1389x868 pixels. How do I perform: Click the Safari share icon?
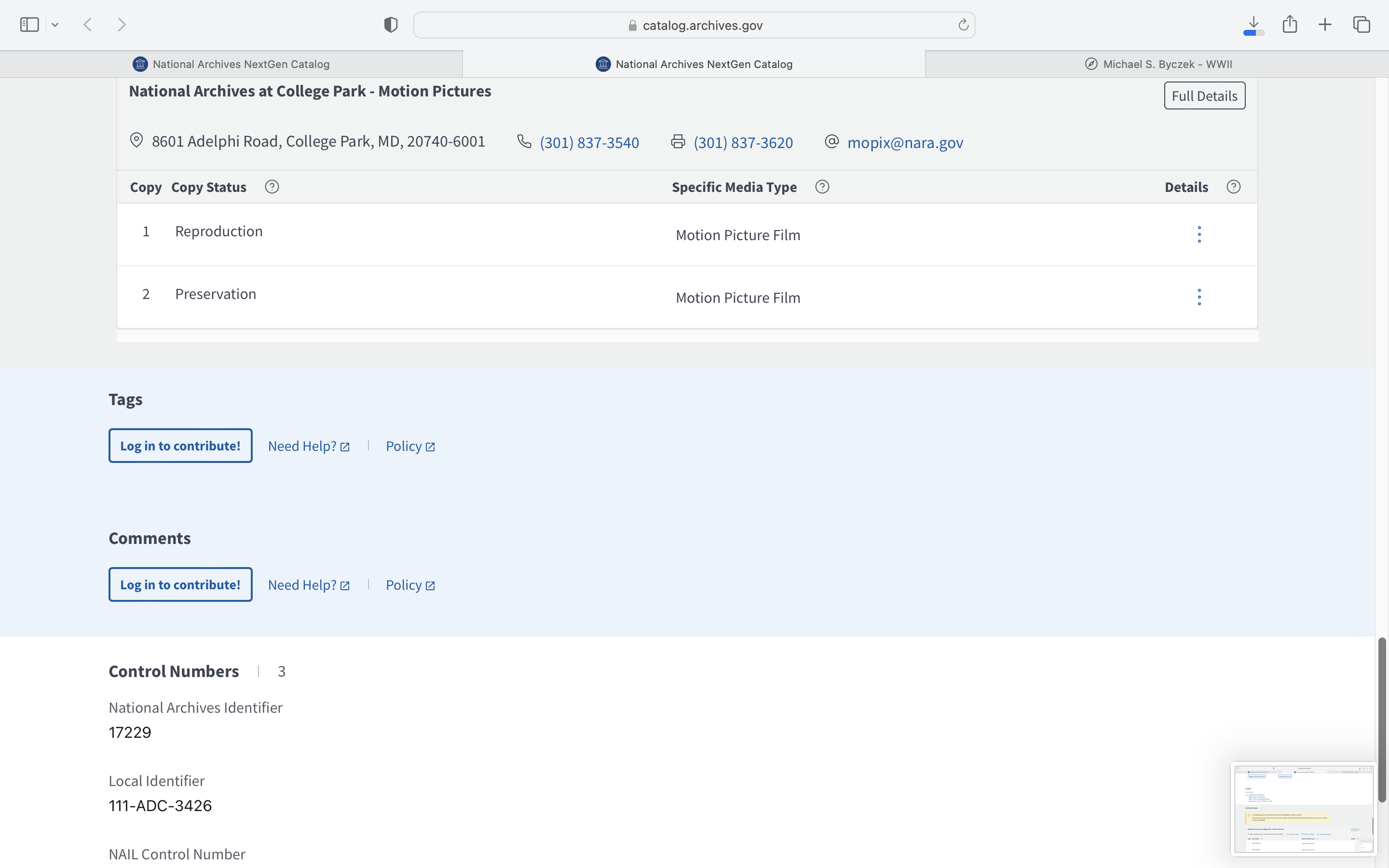tap(1290, 25)
